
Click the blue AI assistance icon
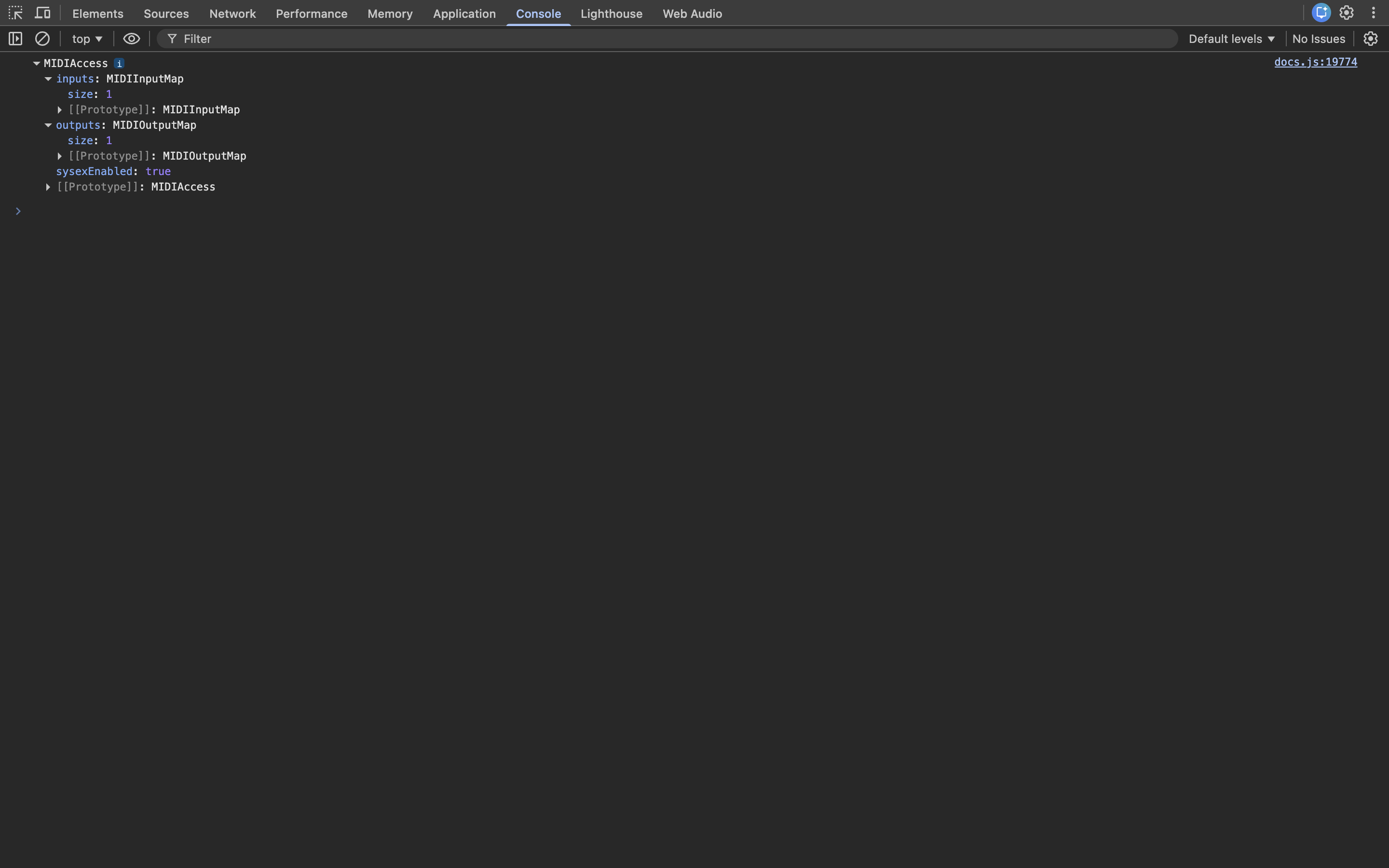1321,13
